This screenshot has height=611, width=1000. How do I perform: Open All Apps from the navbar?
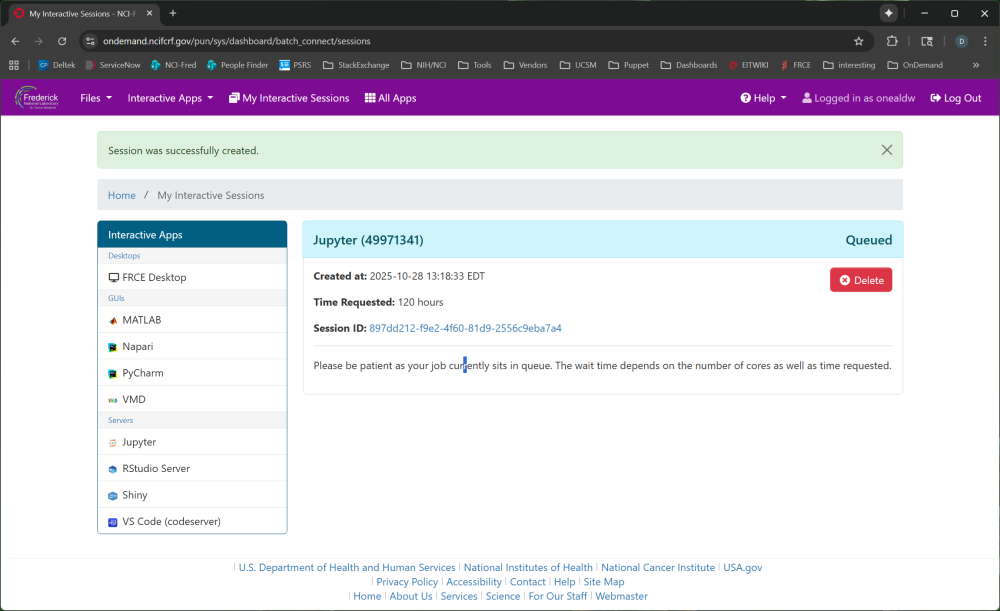[390, 98]
